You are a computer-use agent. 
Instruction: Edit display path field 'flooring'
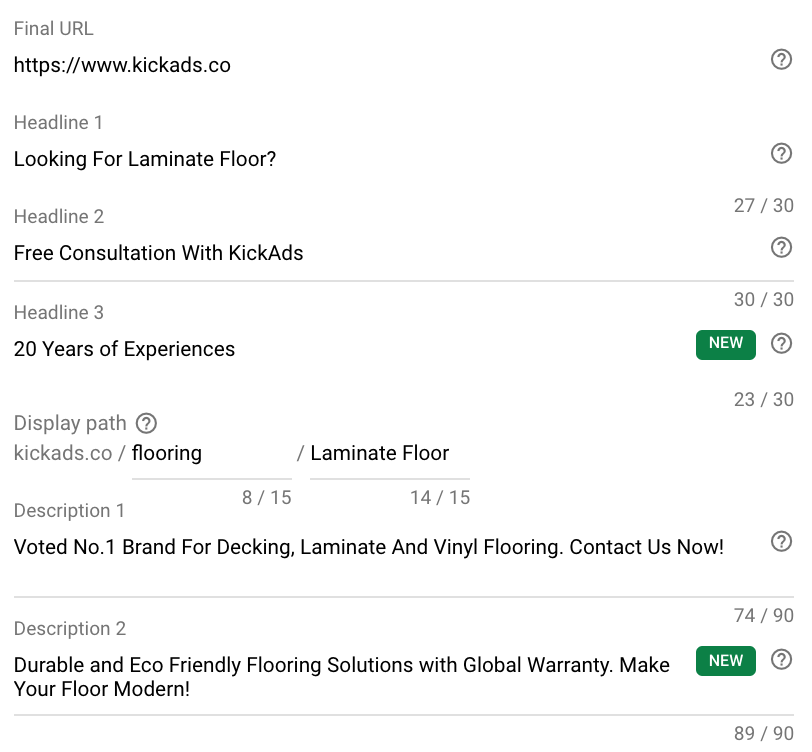click(x=212, y=454)
